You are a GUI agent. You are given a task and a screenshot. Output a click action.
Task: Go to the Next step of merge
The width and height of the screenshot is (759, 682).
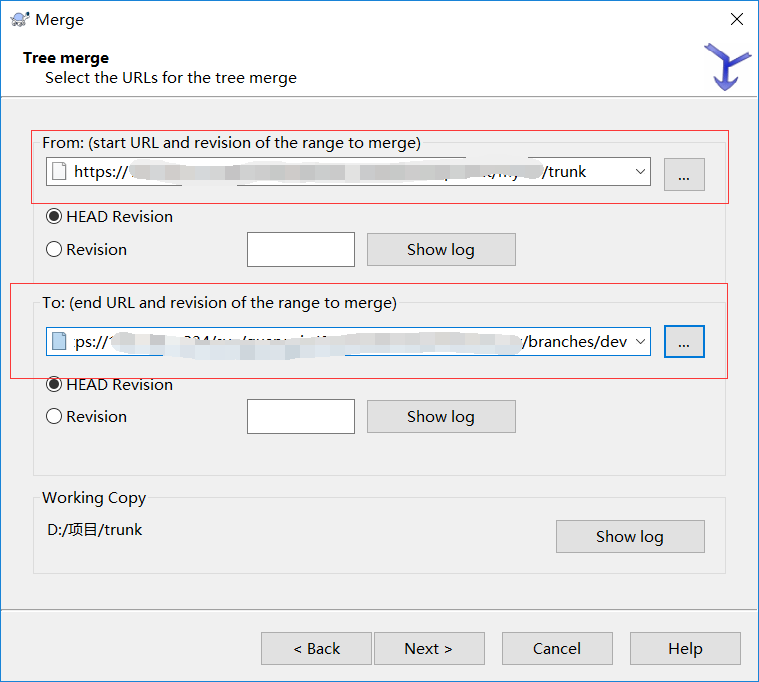pos(428,648)
